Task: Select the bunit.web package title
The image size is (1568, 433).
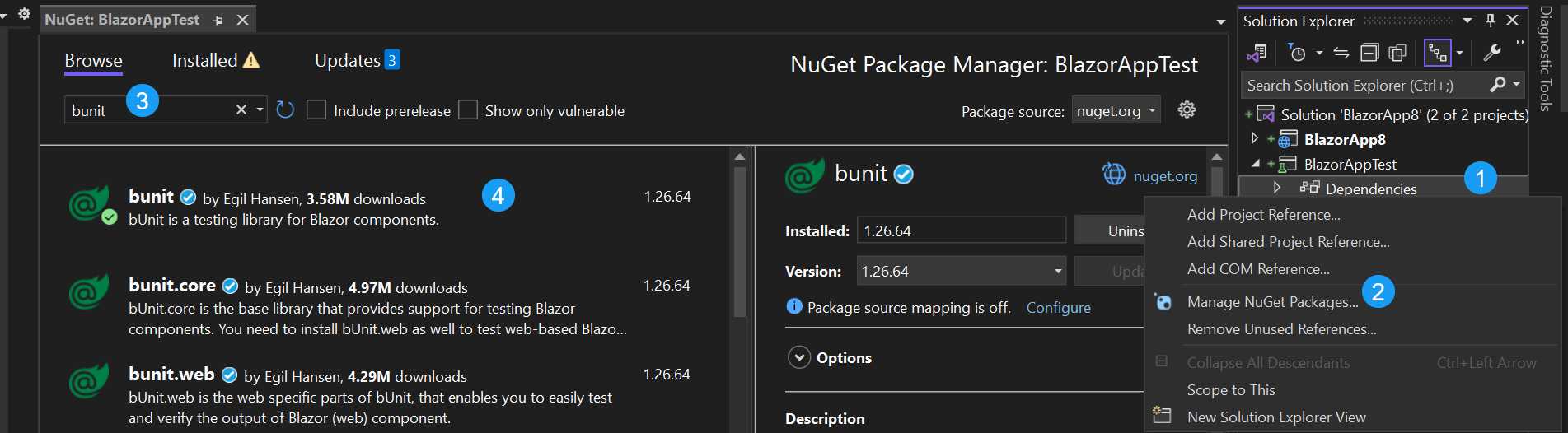Action: [171, 374]
